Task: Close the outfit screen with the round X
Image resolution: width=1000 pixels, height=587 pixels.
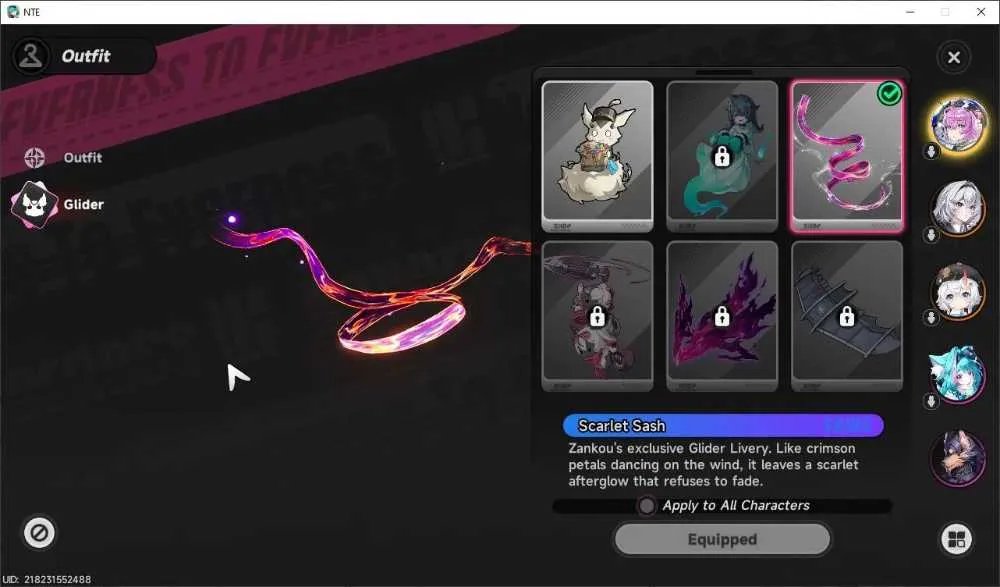Action: pos(953,57)
